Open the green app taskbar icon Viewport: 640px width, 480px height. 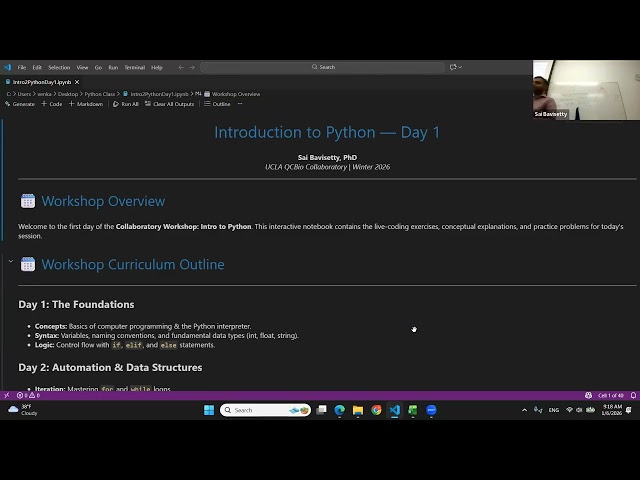point(413,410)
